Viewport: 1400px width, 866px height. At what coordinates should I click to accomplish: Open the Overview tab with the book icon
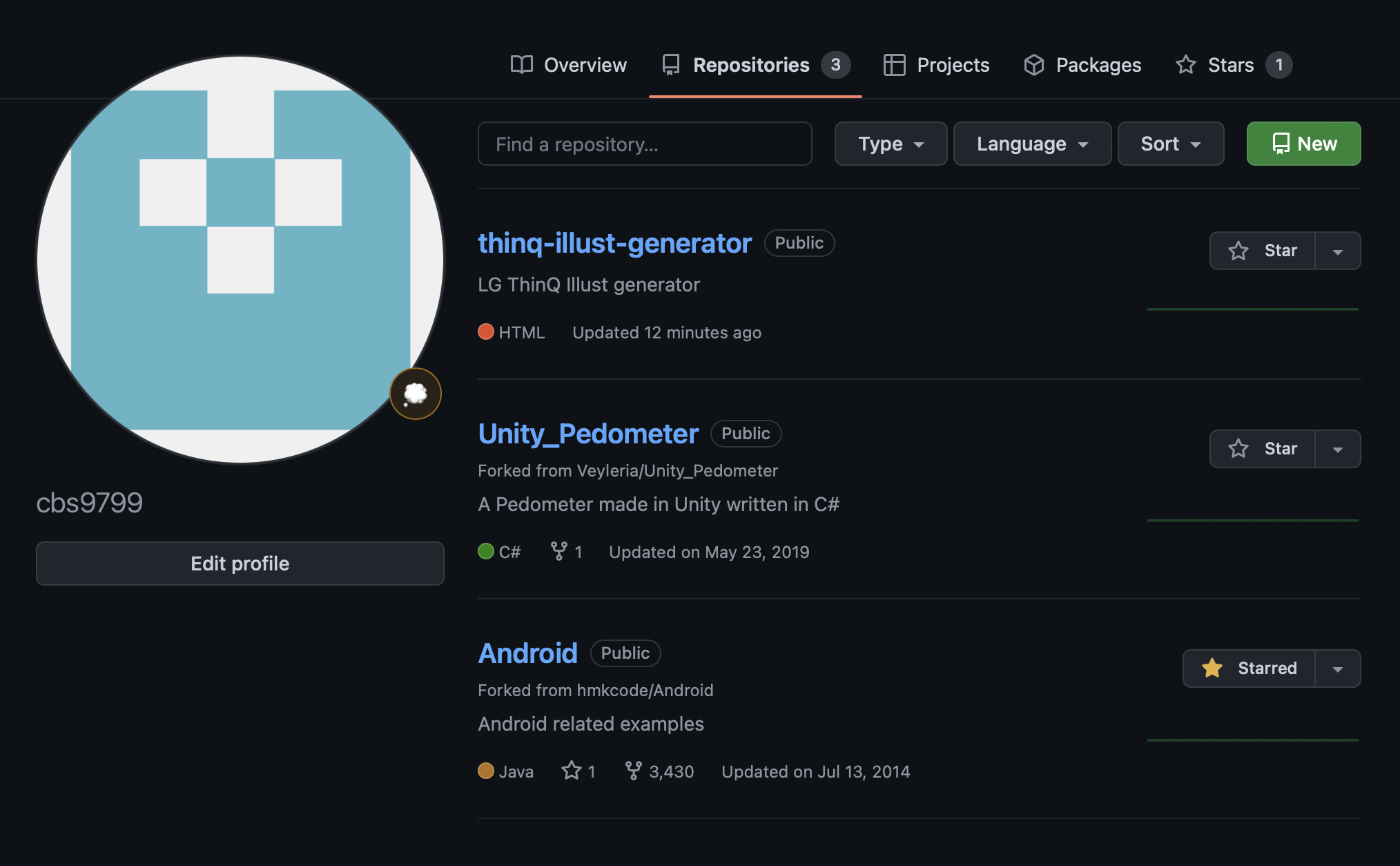[569, 65]
